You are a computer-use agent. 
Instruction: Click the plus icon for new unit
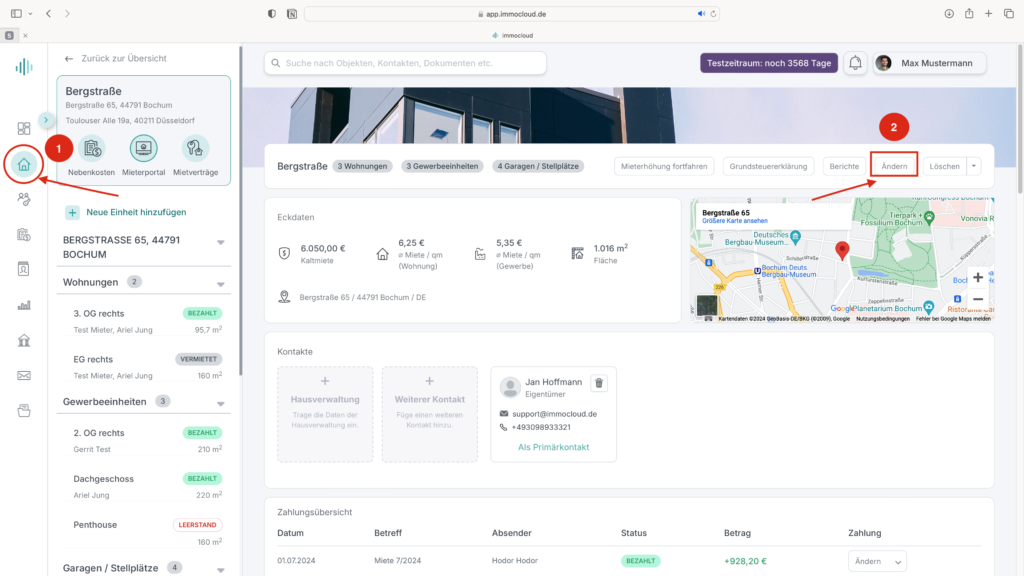point(72,212)
